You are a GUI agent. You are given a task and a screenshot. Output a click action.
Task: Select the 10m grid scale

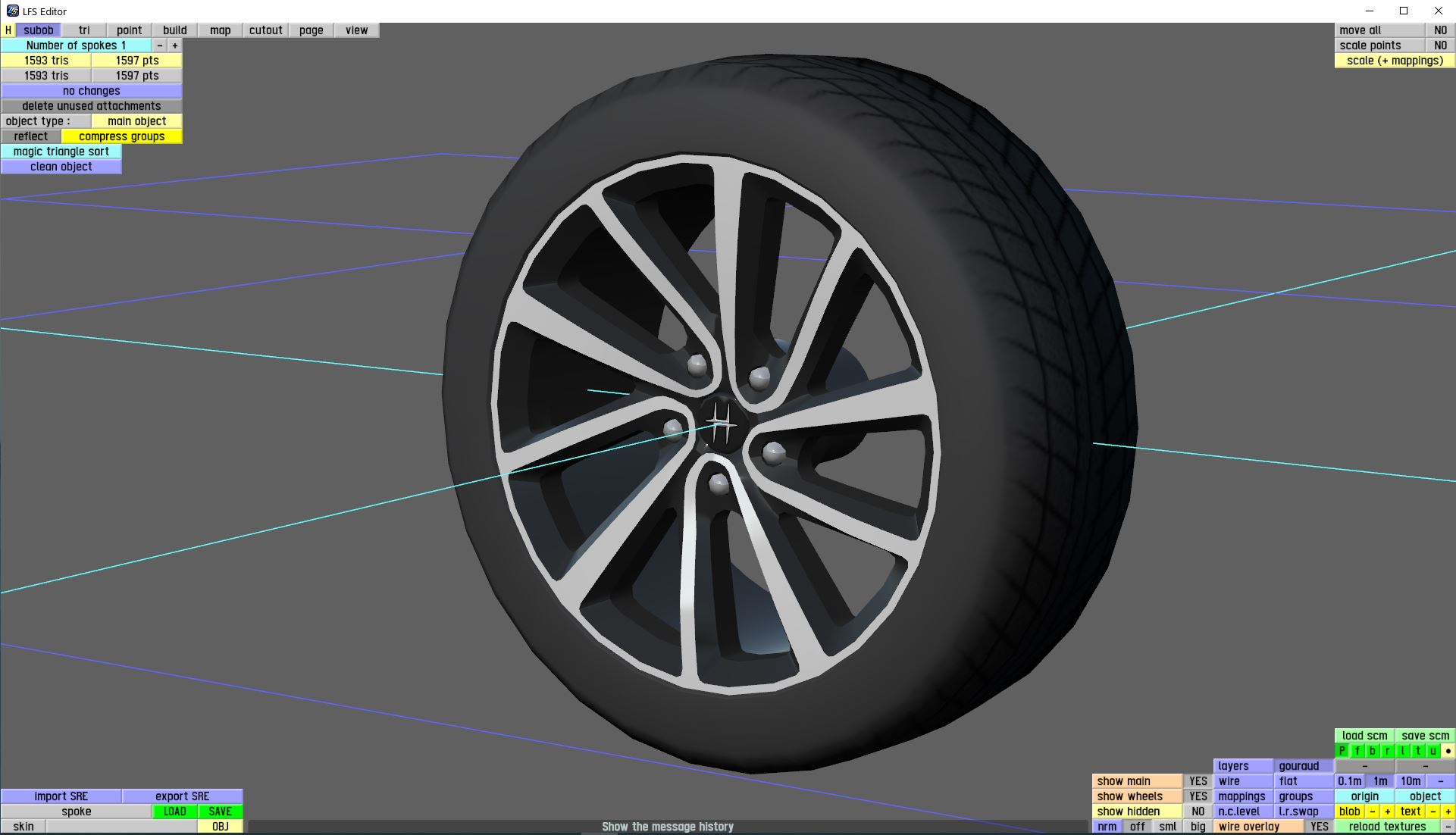pos(1410,781)
